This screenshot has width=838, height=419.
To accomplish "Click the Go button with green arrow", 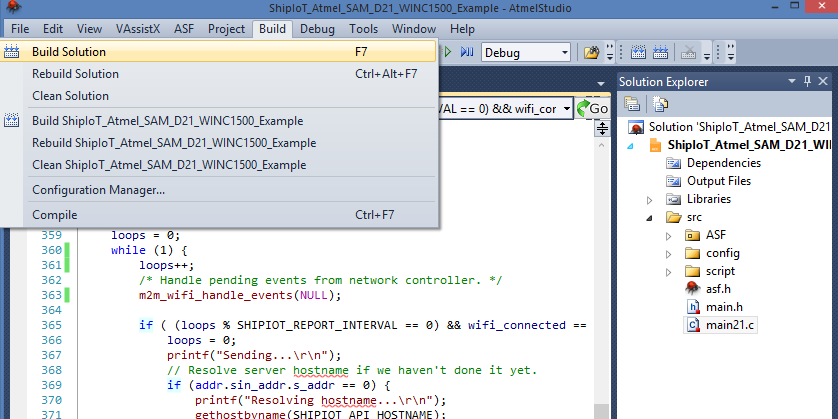I will 593,108.
